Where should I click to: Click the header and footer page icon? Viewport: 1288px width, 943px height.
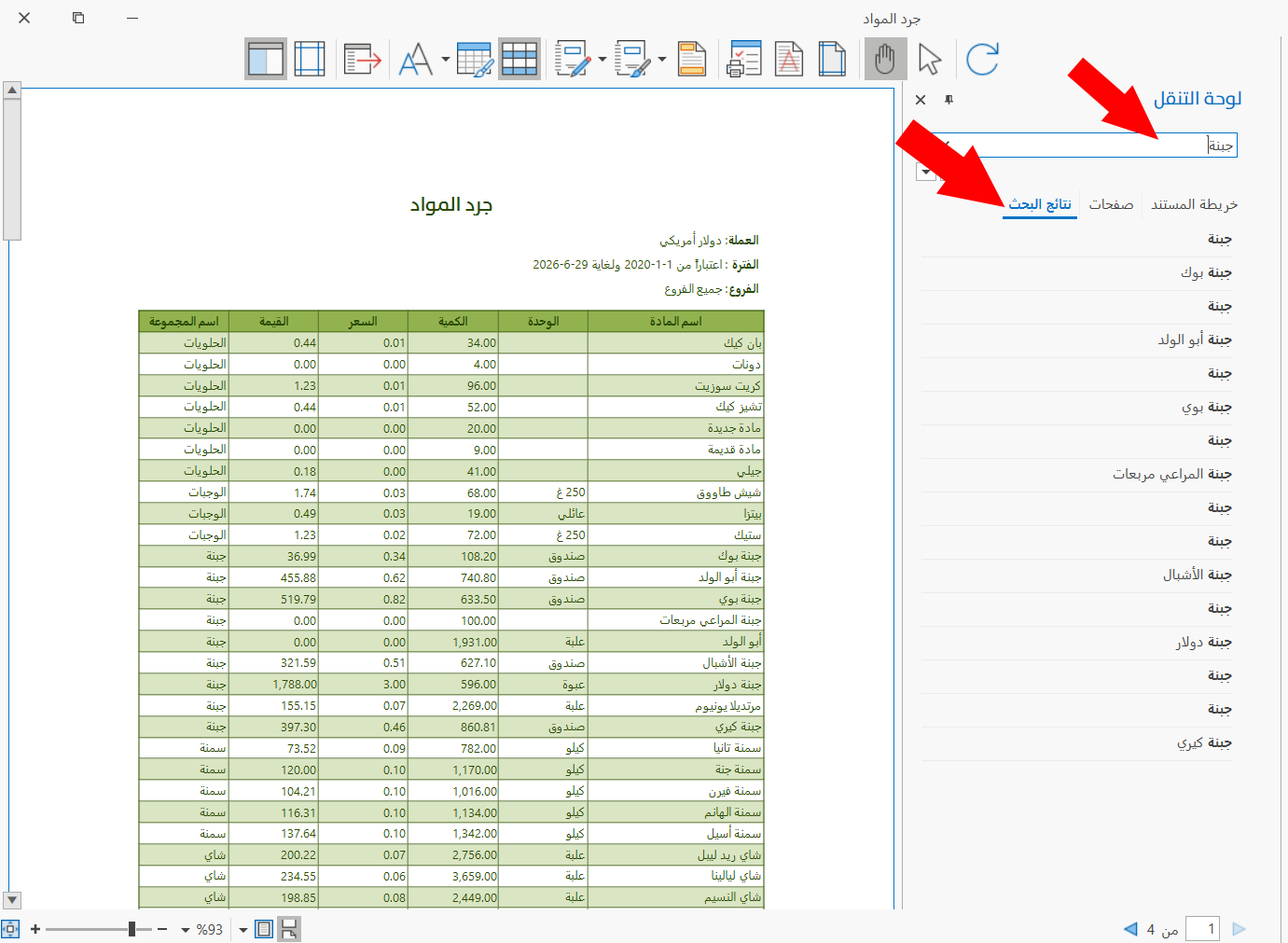(x=692, y=59)
